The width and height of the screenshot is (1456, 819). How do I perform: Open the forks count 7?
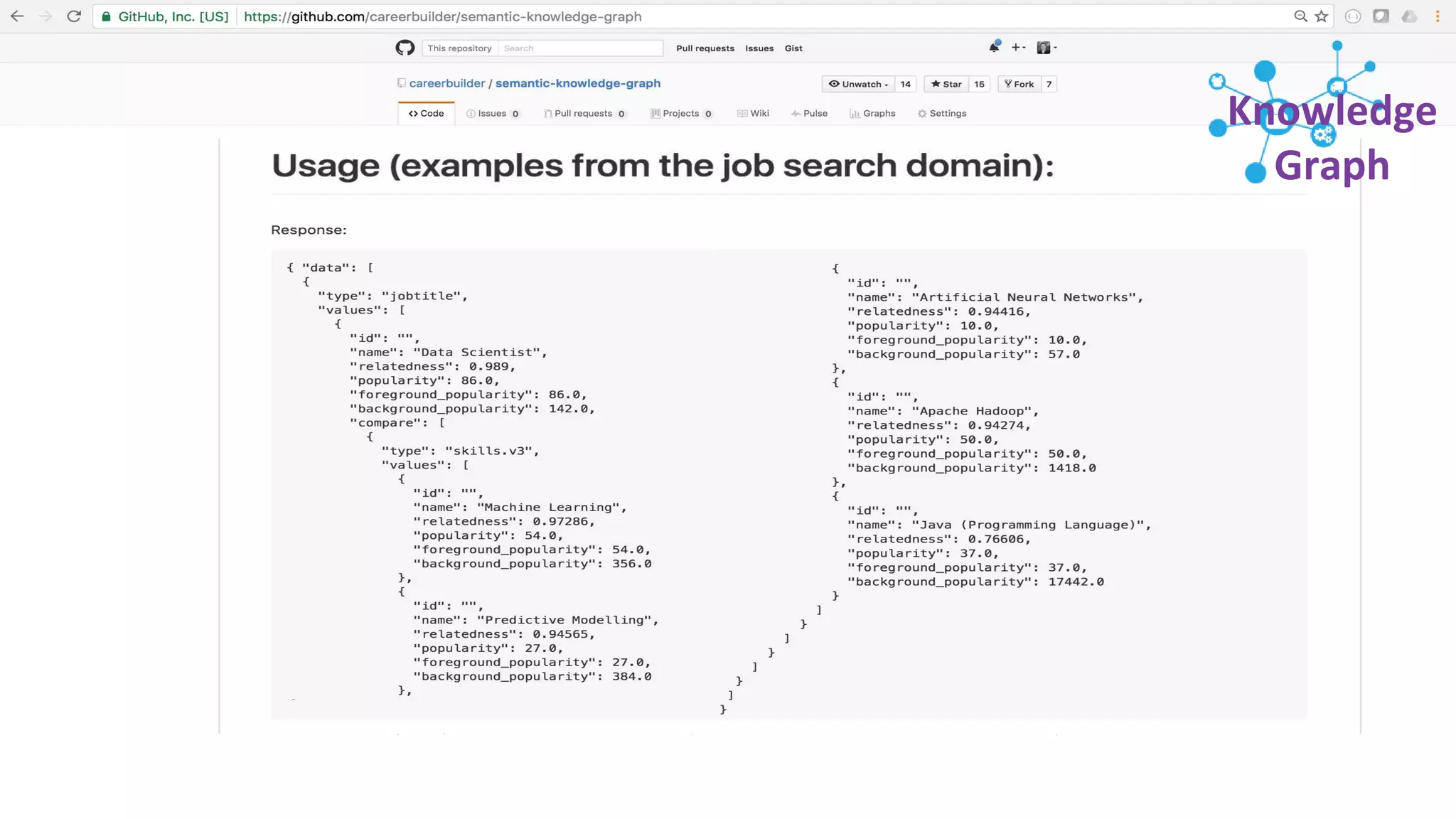tap(1049, 84)
